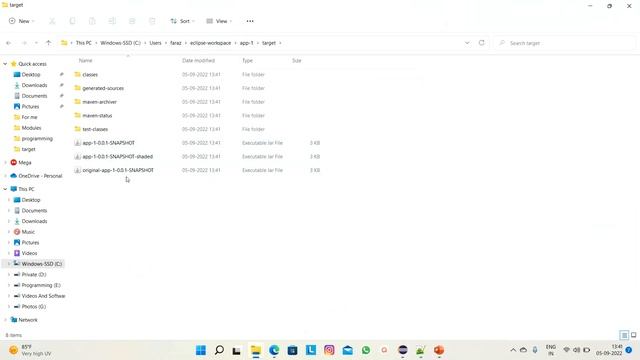This screenshot has width=640, height=360.
Task: Open Music under This PC
Action: [x=28, y=232]
